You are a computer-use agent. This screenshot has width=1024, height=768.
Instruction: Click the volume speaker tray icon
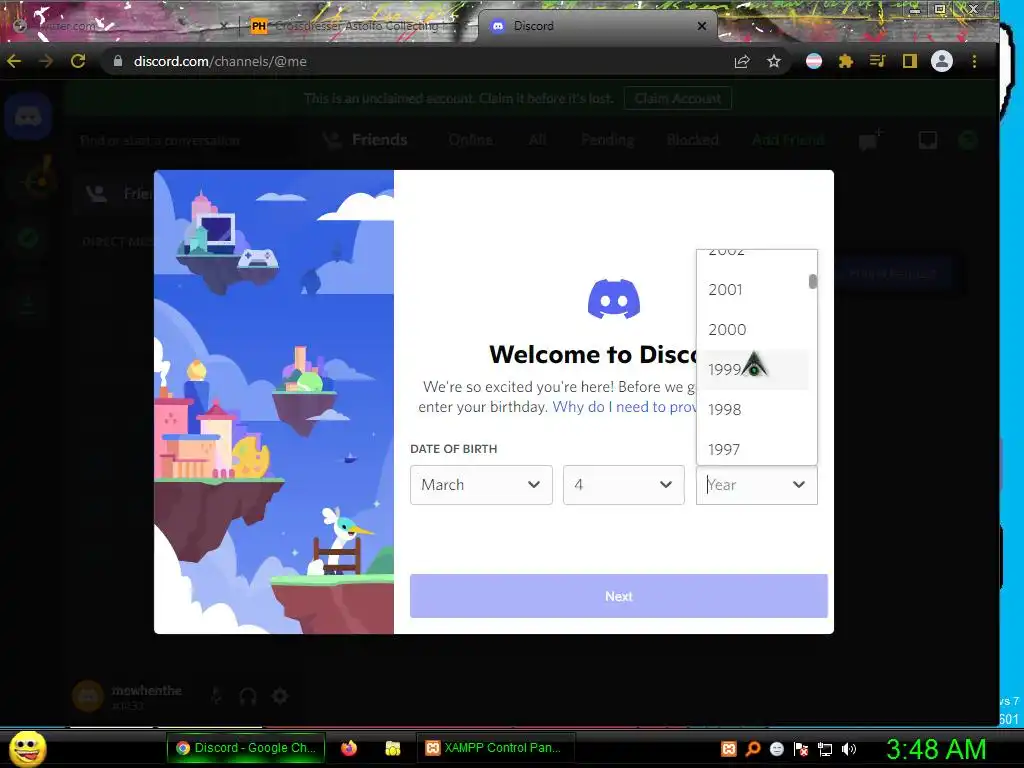click(849, 749)
